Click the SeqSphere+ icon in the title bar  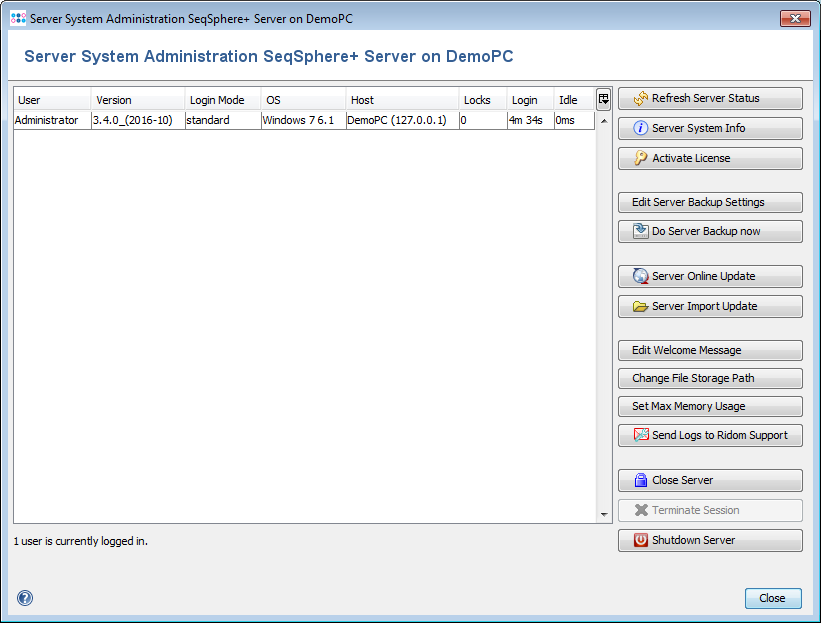pos(18,18)
